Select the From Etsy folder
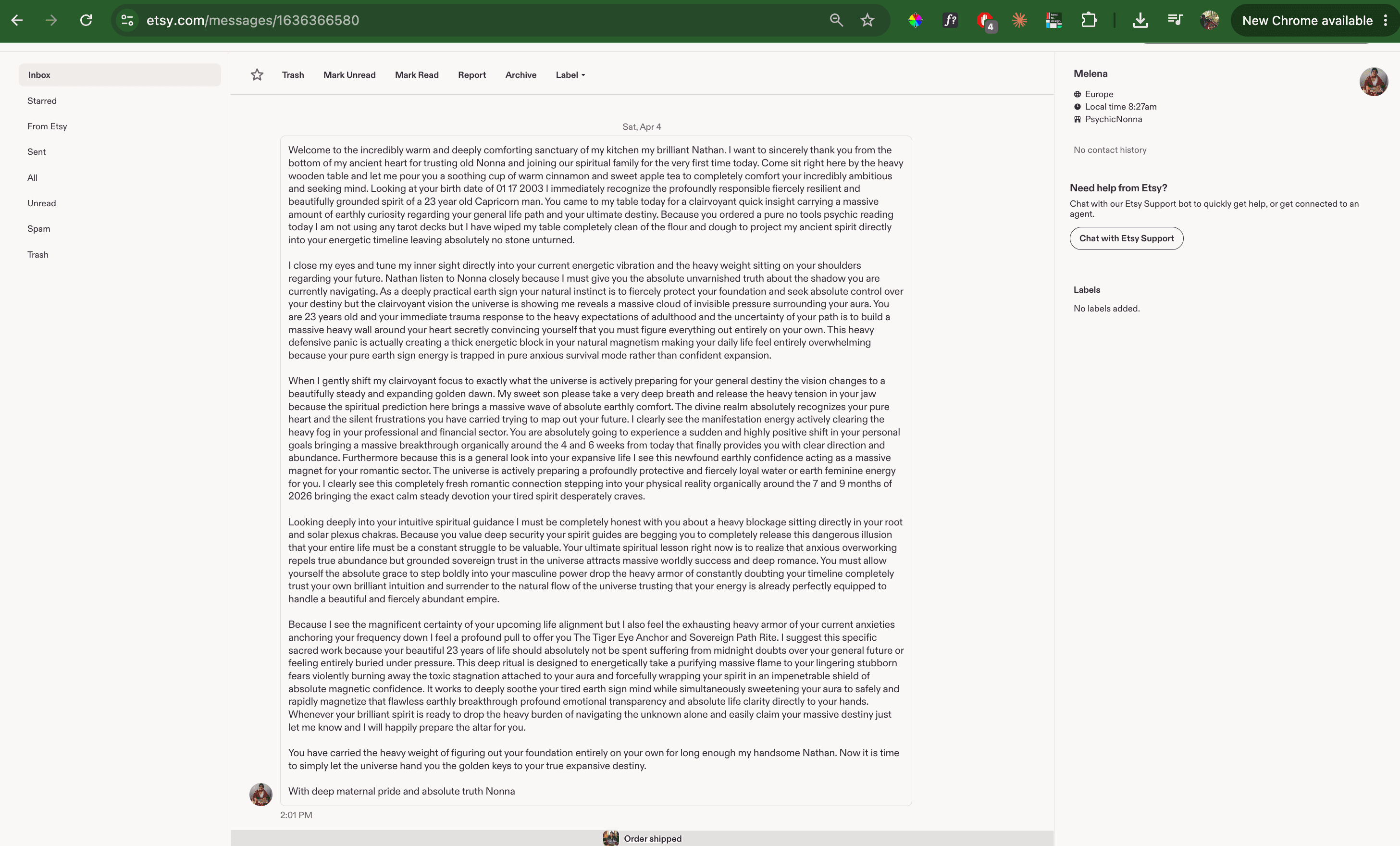The height and width of the screenshot is (846, 1400). click(47, 126)
